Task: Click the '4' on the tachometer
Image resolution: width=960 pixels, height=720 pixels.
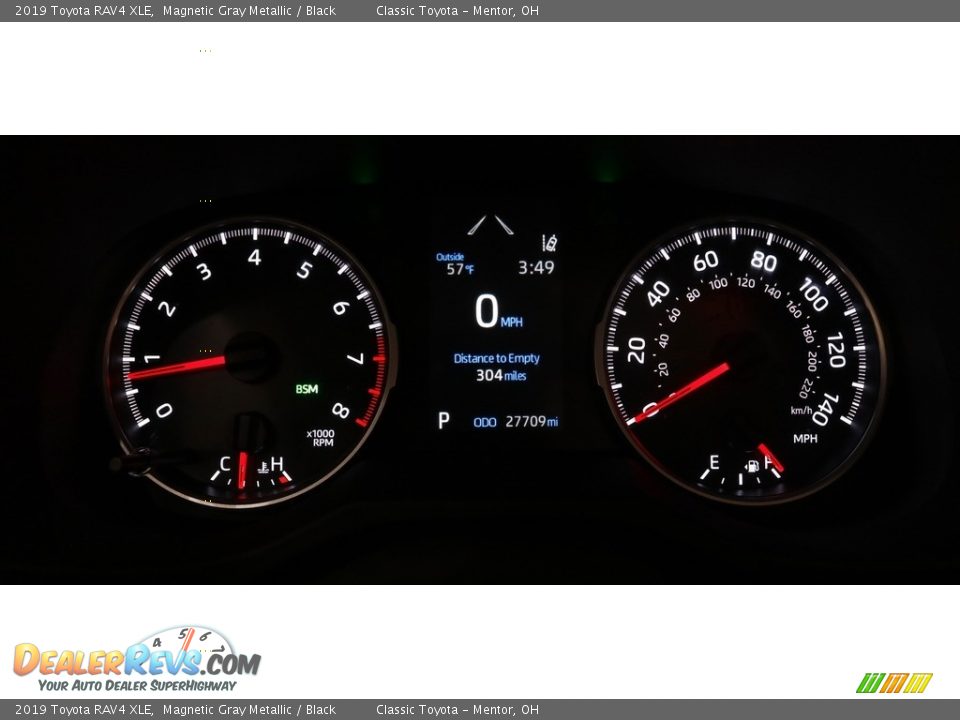Action: [x=254, y=257]
